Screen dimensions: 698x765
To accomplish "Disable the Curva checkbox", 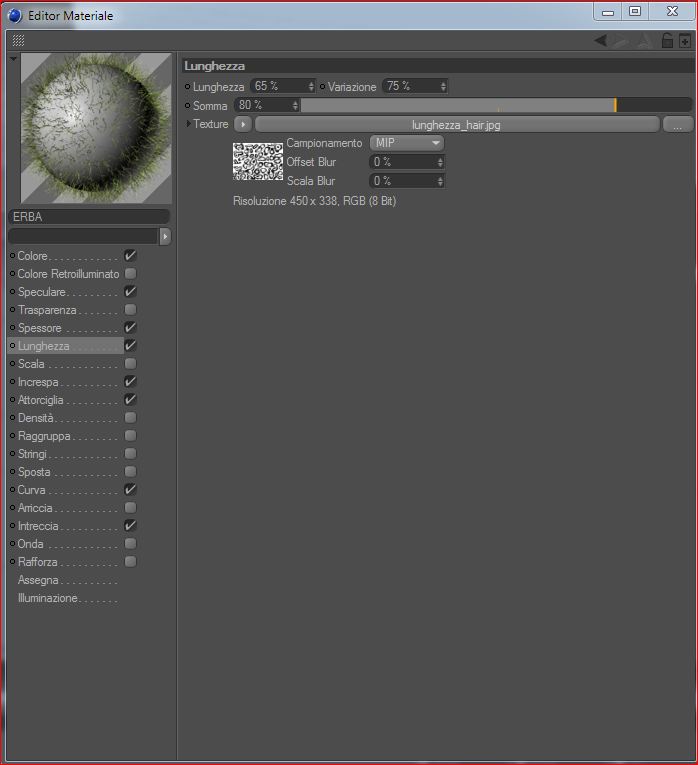I will (x=130, y=489).
